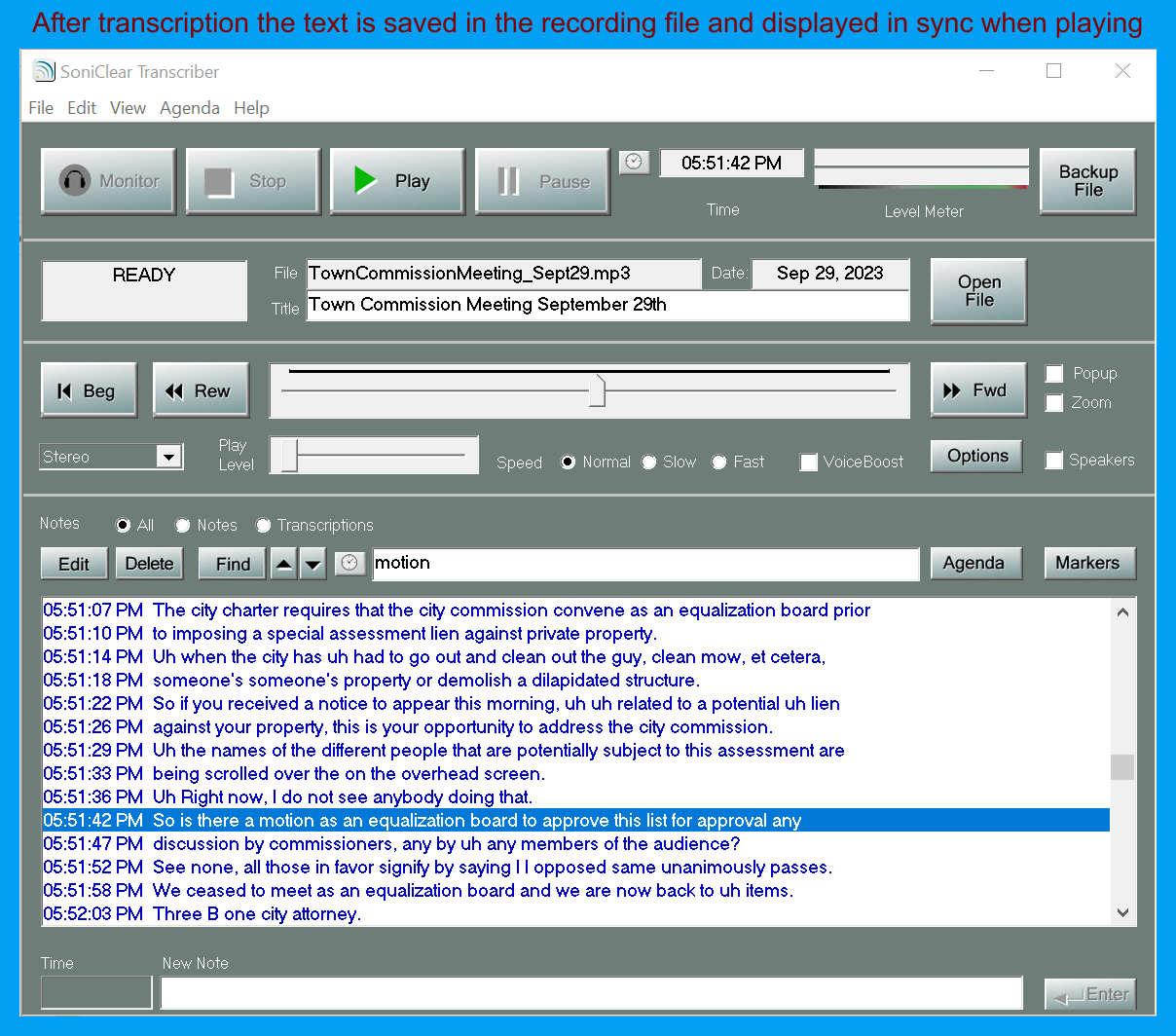
Task: Jump to beginning with the Beg icon
Action: point(66,389)
